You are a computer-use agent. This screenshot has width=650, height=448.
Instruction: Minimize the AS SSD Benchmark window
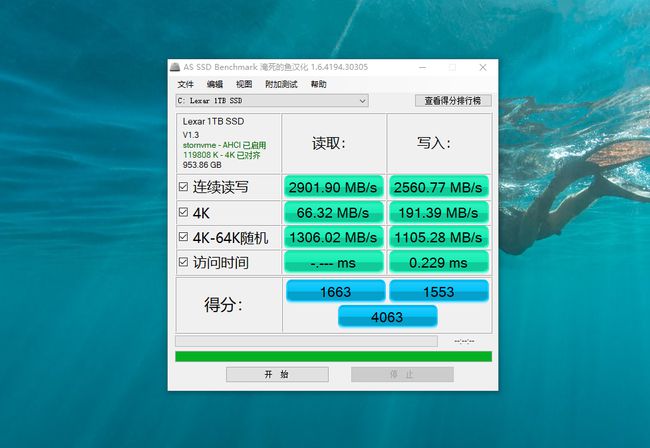[422, 67]
